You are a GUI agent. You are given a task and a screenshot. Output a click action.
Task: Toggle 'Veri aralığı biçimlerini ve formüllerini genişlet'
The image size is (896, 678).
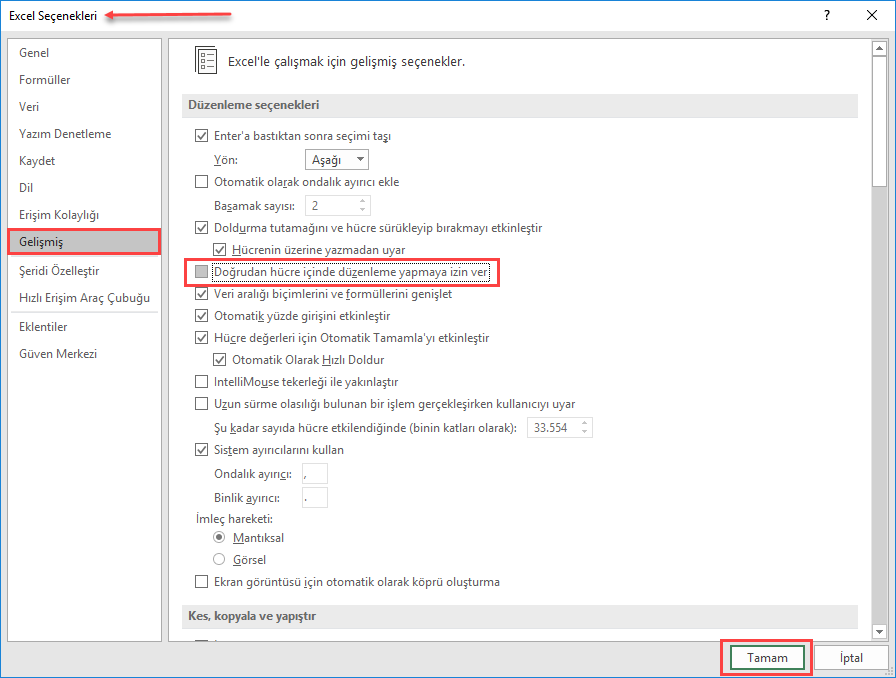click(201, 294)
